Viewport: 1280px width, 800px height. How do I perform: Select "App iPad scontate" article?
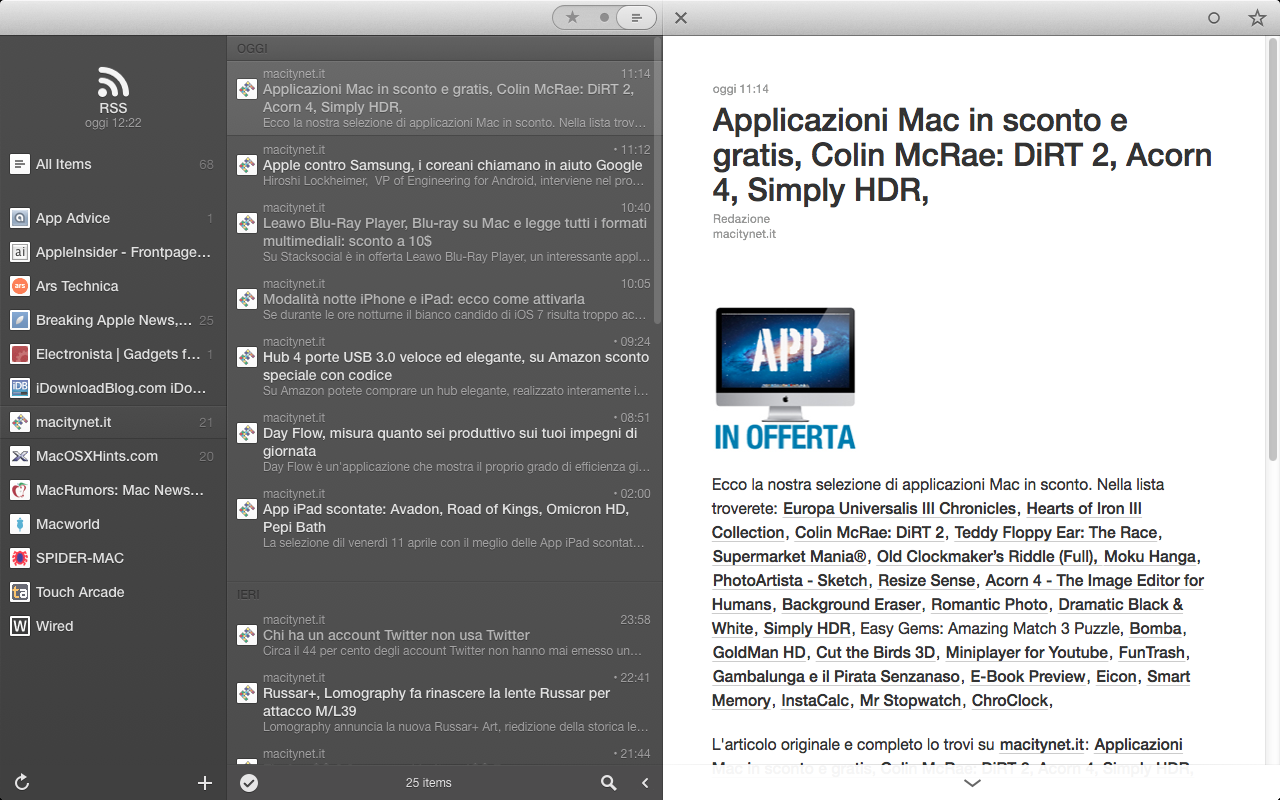444,519
